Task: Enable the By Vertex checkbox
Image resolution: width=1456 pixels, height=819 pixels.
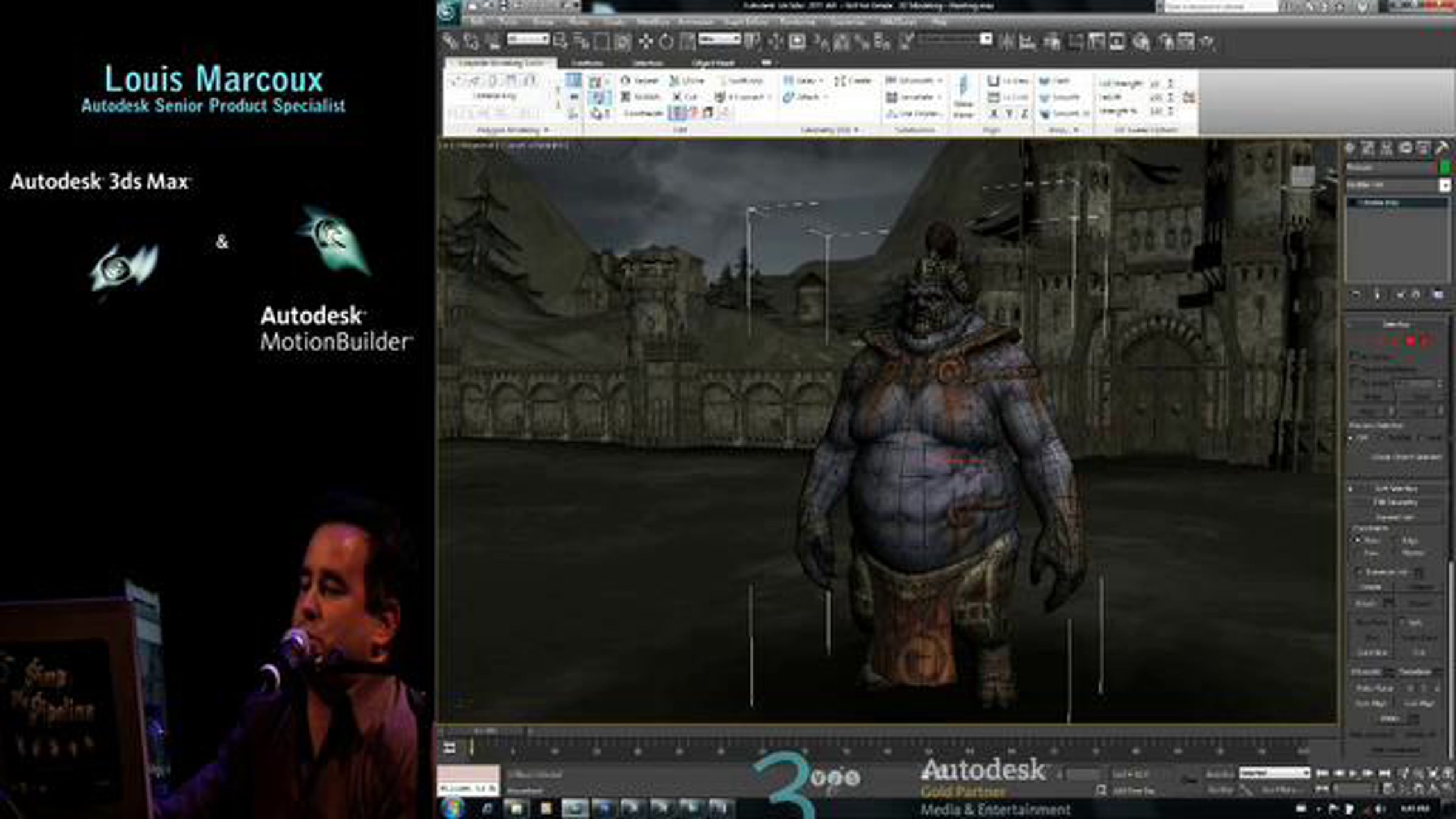Action: click(1355, 356)
